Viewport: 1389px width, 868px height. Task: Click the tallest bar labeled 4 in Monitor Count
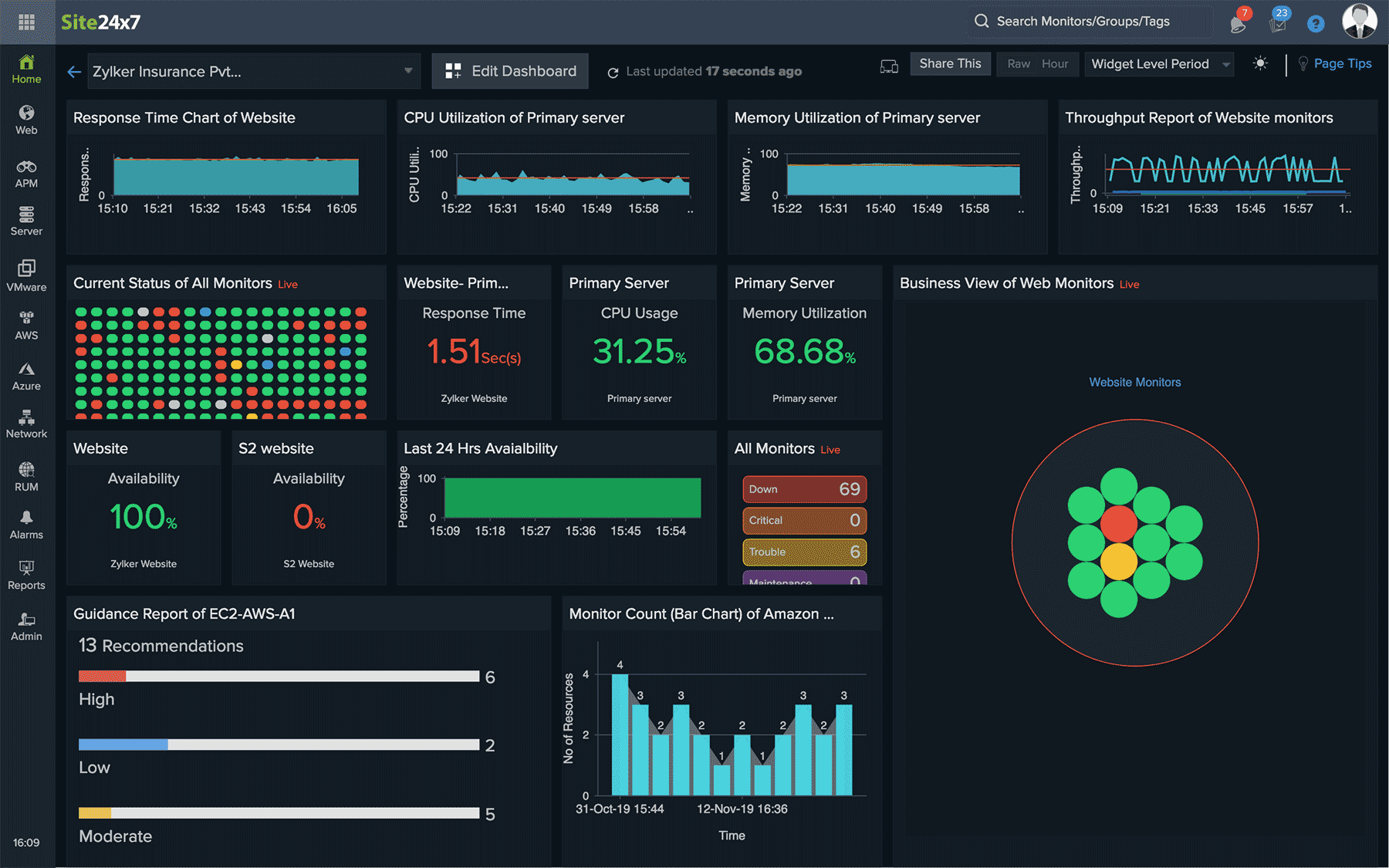(620, 735)
